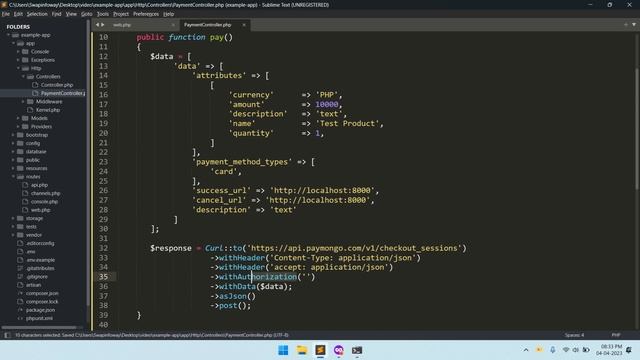Click the .gitattributes file icon
The height and width of the screenshot is (360, 640).
(x=20, y=268)
